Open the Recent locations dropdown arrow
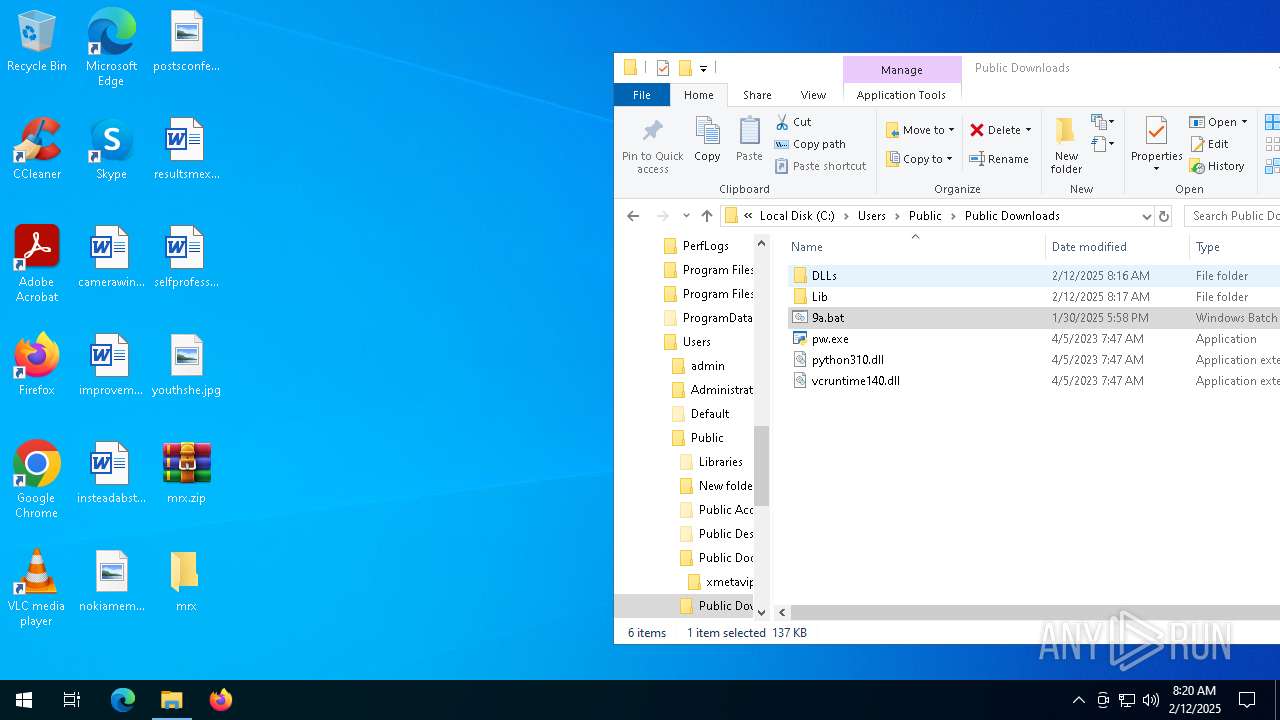The image size is (1280, 720). 686,216
